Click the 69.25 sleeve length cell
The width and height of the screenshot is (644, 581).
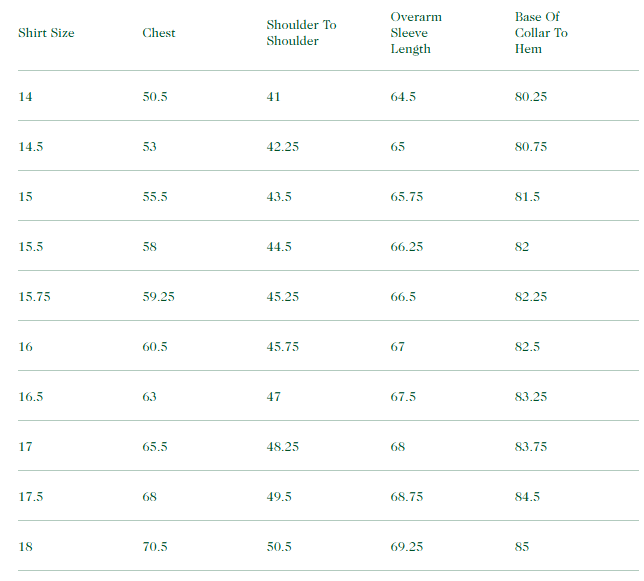coord(407,547)
